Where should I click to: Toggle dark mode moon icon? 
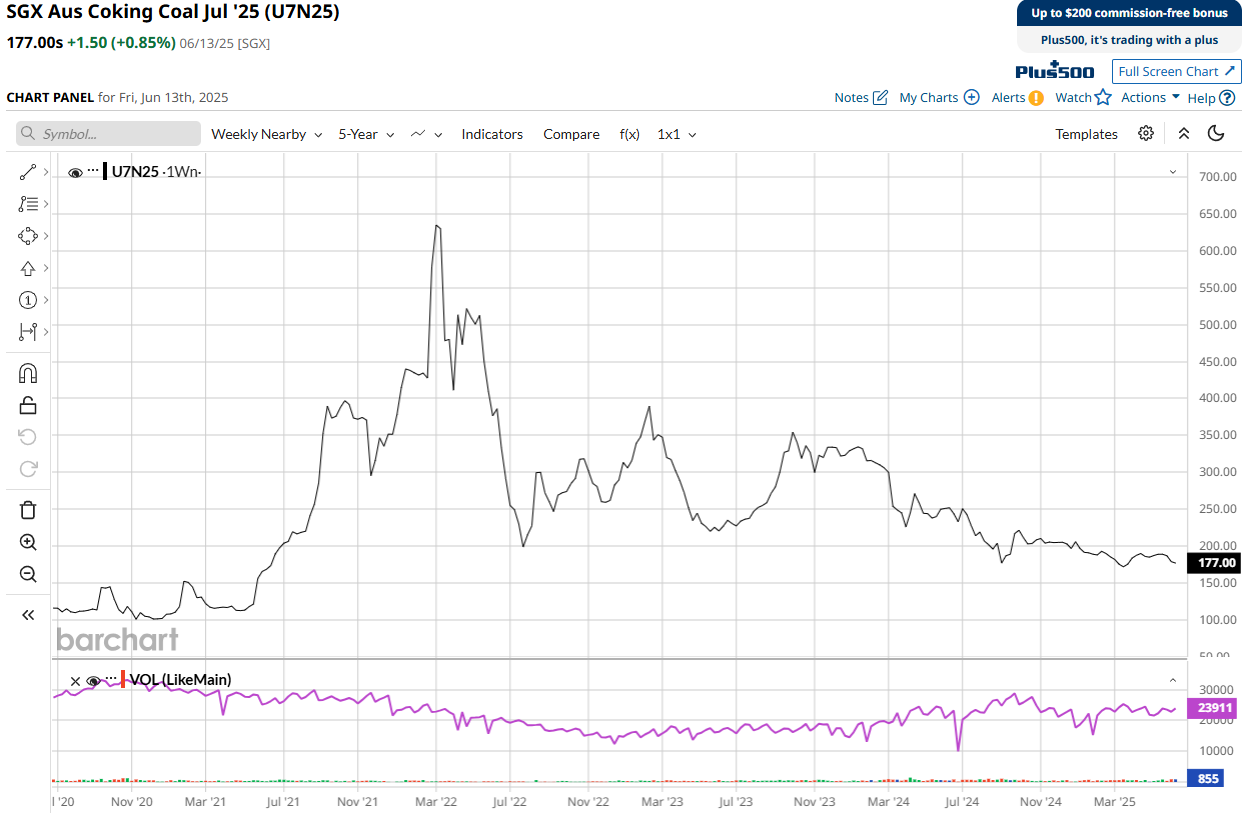pyautogui.click(x=1216, y=134)
